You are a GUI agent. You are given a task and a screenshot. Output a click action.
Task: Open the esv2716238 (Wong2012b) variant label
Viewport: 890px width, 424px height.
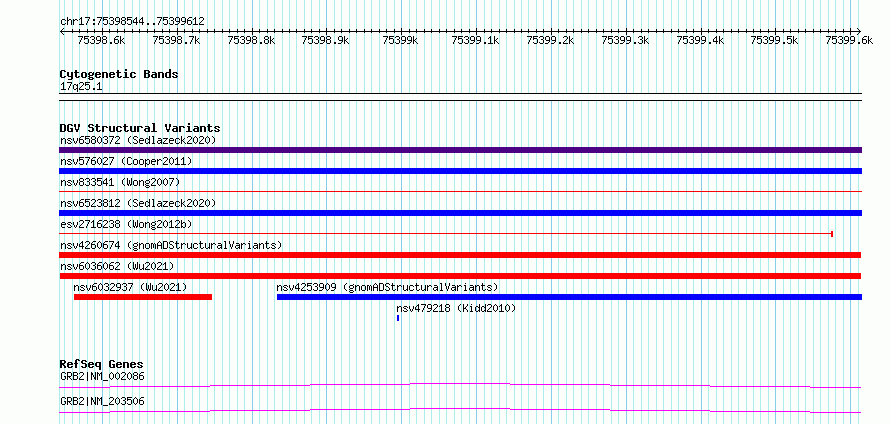coord(126,224)
